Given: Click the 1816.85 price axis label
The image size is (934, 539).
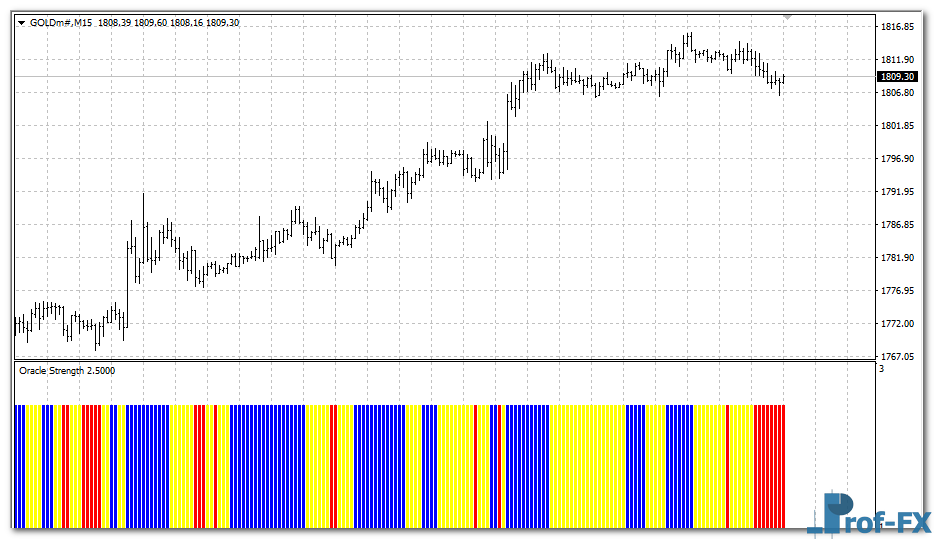Looking at the screenshot, I should [896, 27].
